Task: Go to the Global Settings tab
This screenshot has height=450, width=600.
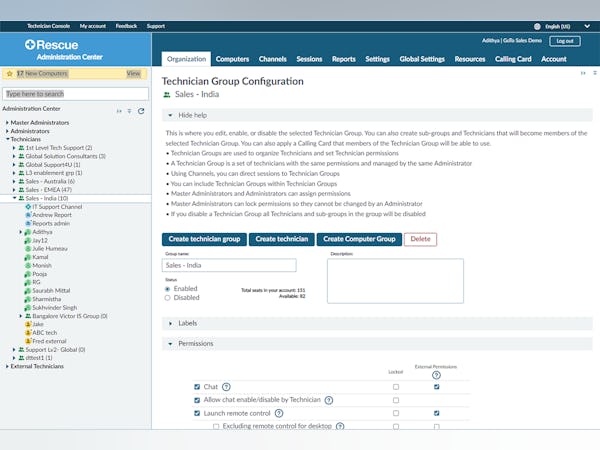Action: point(422,59)
